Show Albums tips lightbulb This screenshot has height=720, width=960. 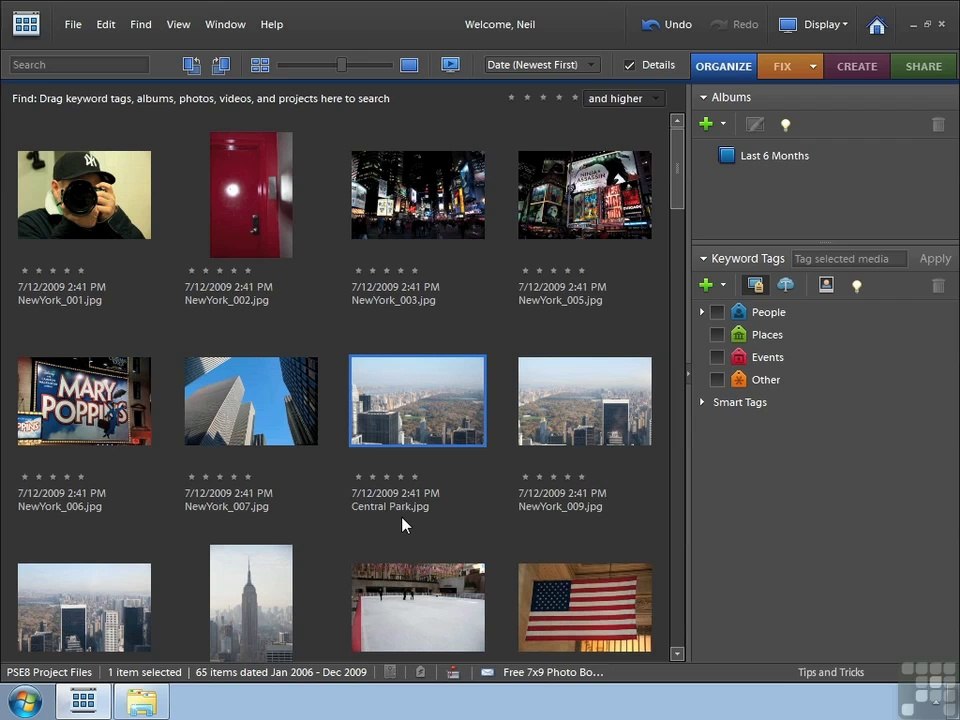pyautogui.click(x=786, y=125)
